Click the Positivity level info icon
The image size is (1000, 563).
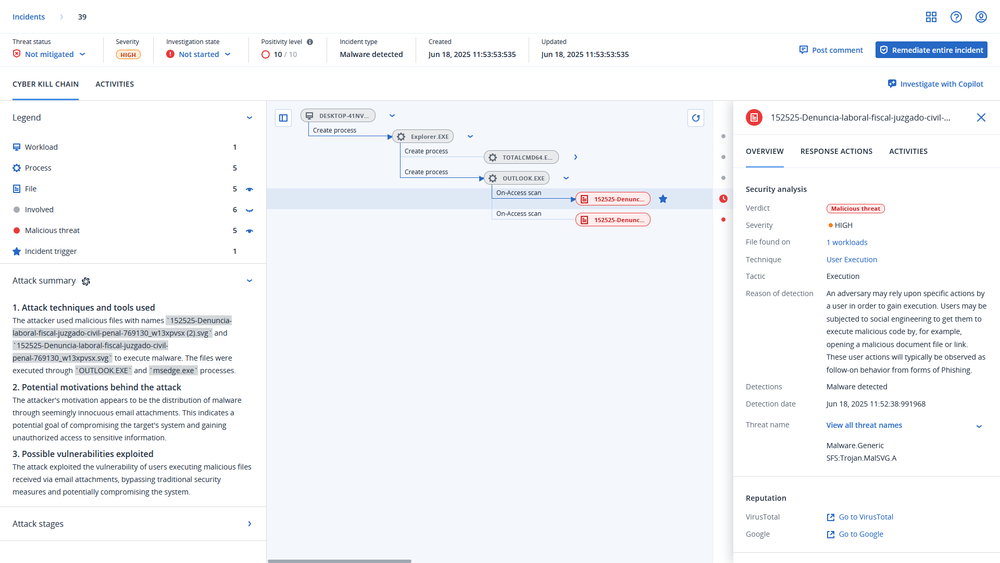click(x=310, y=42)
